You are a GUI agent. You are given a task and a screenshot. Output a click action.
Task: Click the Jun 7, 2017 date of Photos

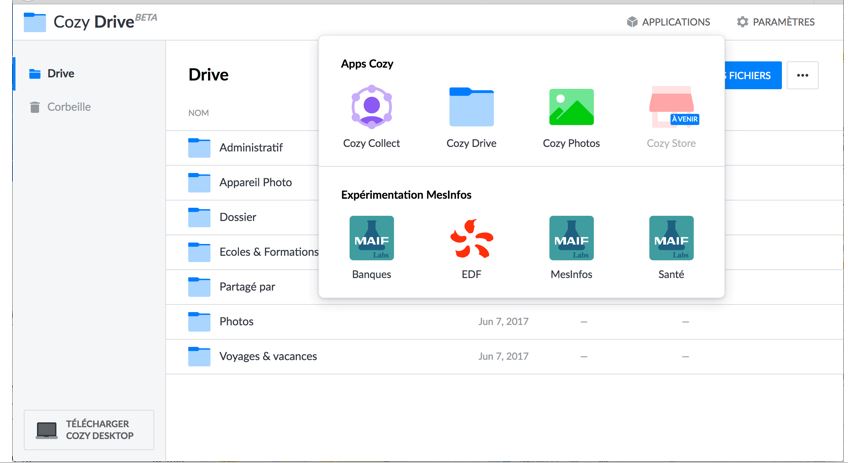[503, 321]
